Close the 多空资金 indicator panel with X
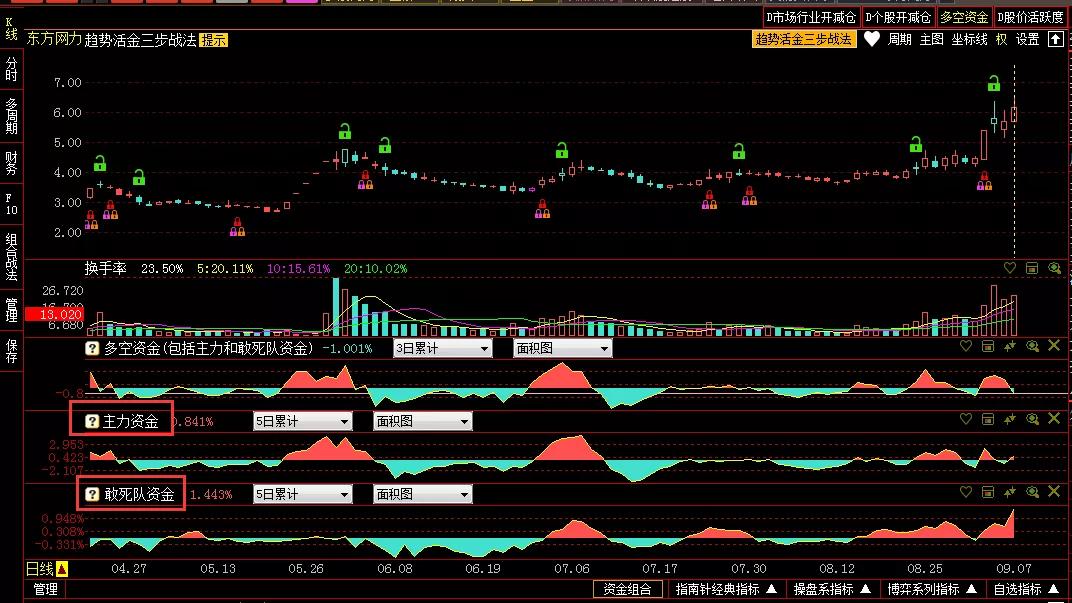The width and height of the screenshot is (1072, 603). click(x=1054, y=346)
